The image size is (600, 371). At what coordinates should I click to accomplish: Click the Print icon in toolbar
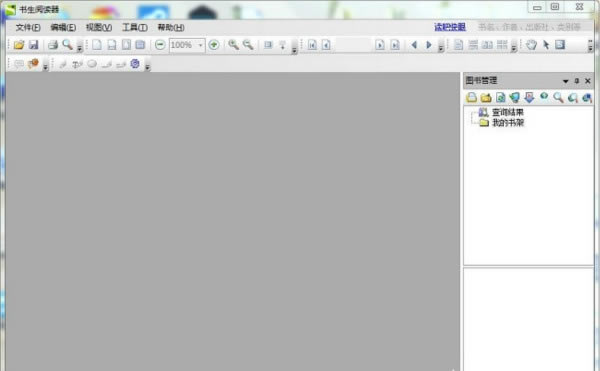pos(52,45)
